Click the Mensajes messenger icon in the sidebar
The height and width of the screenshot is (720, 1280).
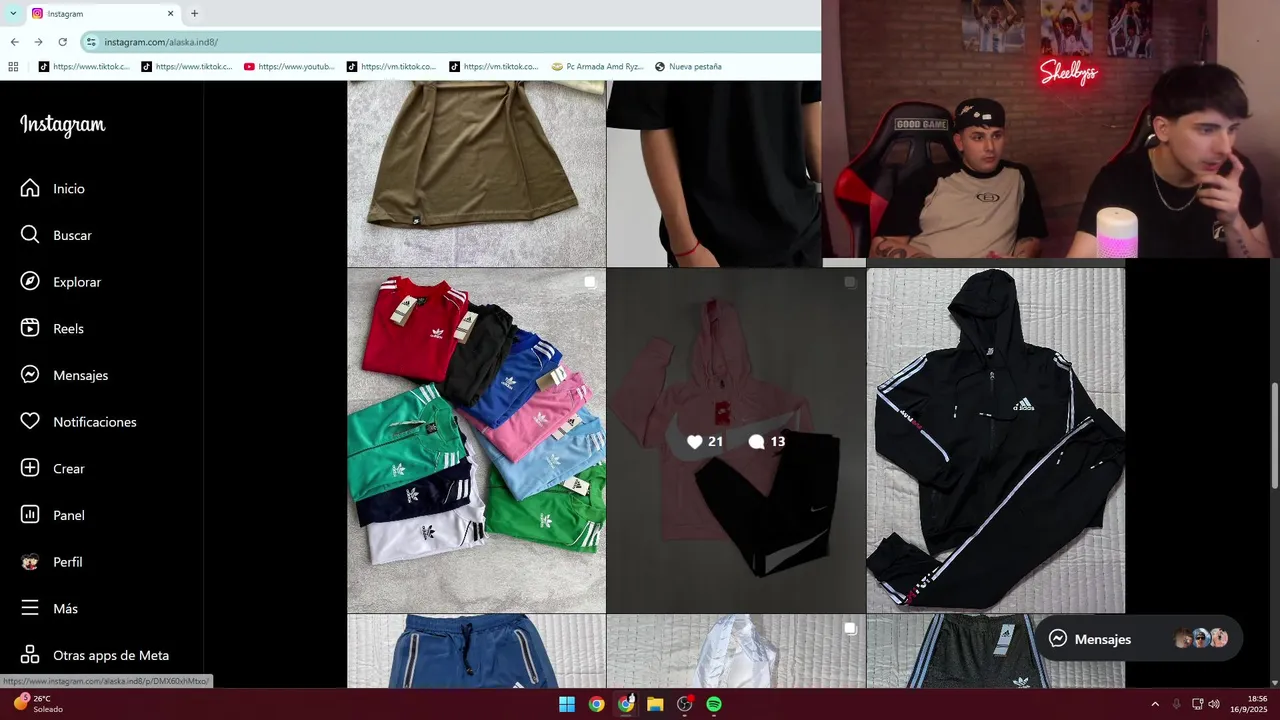(30, 375)
